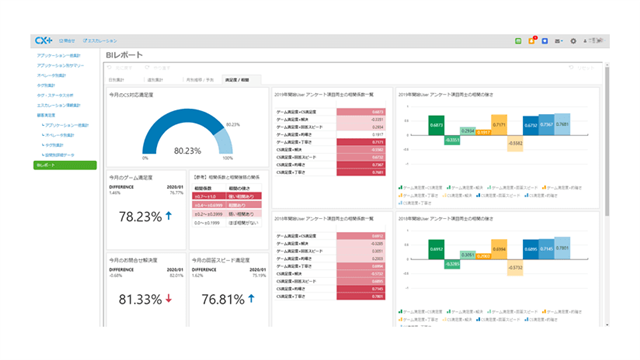The width and height of the screenshot is (640, 360).
Task: Click the -0.5732 bar in the 2018 chart
Action: click(x=515, y=267)
